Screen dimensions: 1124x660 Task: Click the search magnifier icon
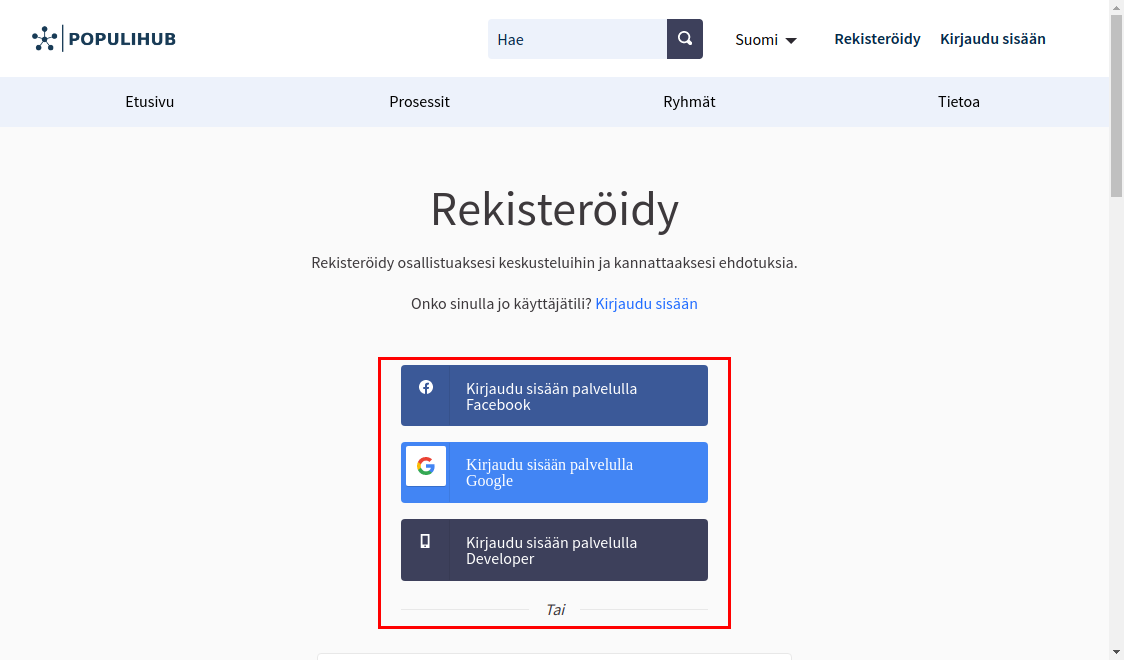(684, 38)
